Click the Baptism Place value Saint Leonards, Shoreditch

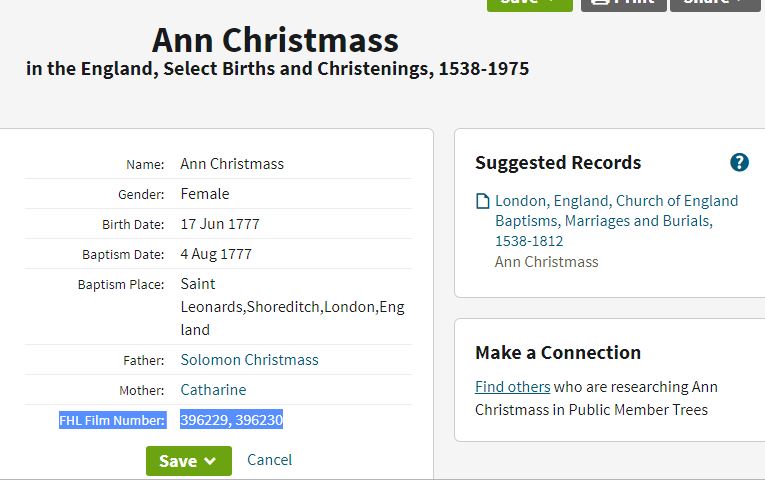(293, 307)
